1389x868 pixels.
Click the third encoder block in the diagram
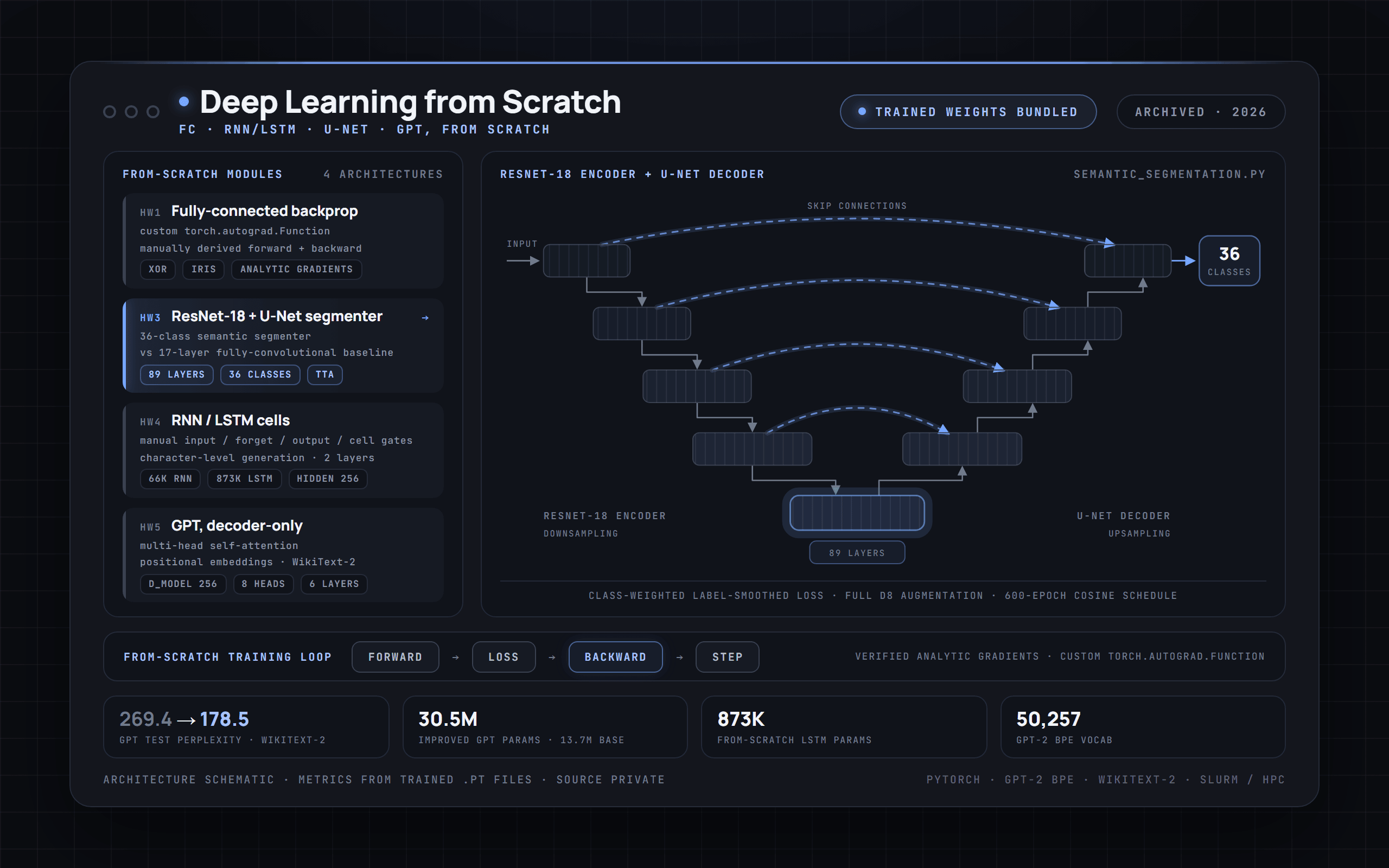[697, 386]
